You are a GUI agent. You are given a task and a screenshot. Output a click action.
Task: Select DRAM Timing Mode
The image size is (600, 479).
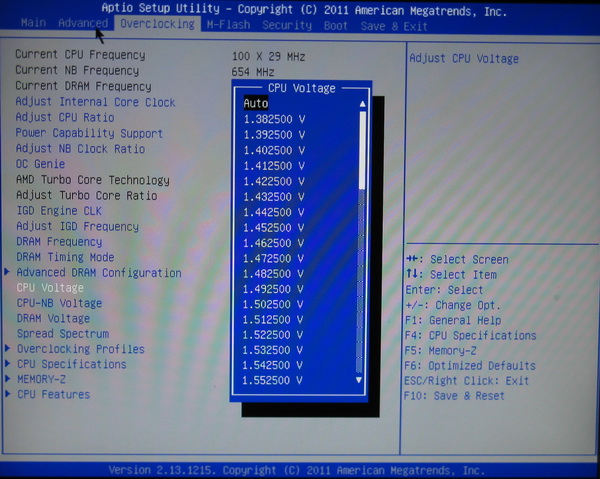click(x=65, y=257)
